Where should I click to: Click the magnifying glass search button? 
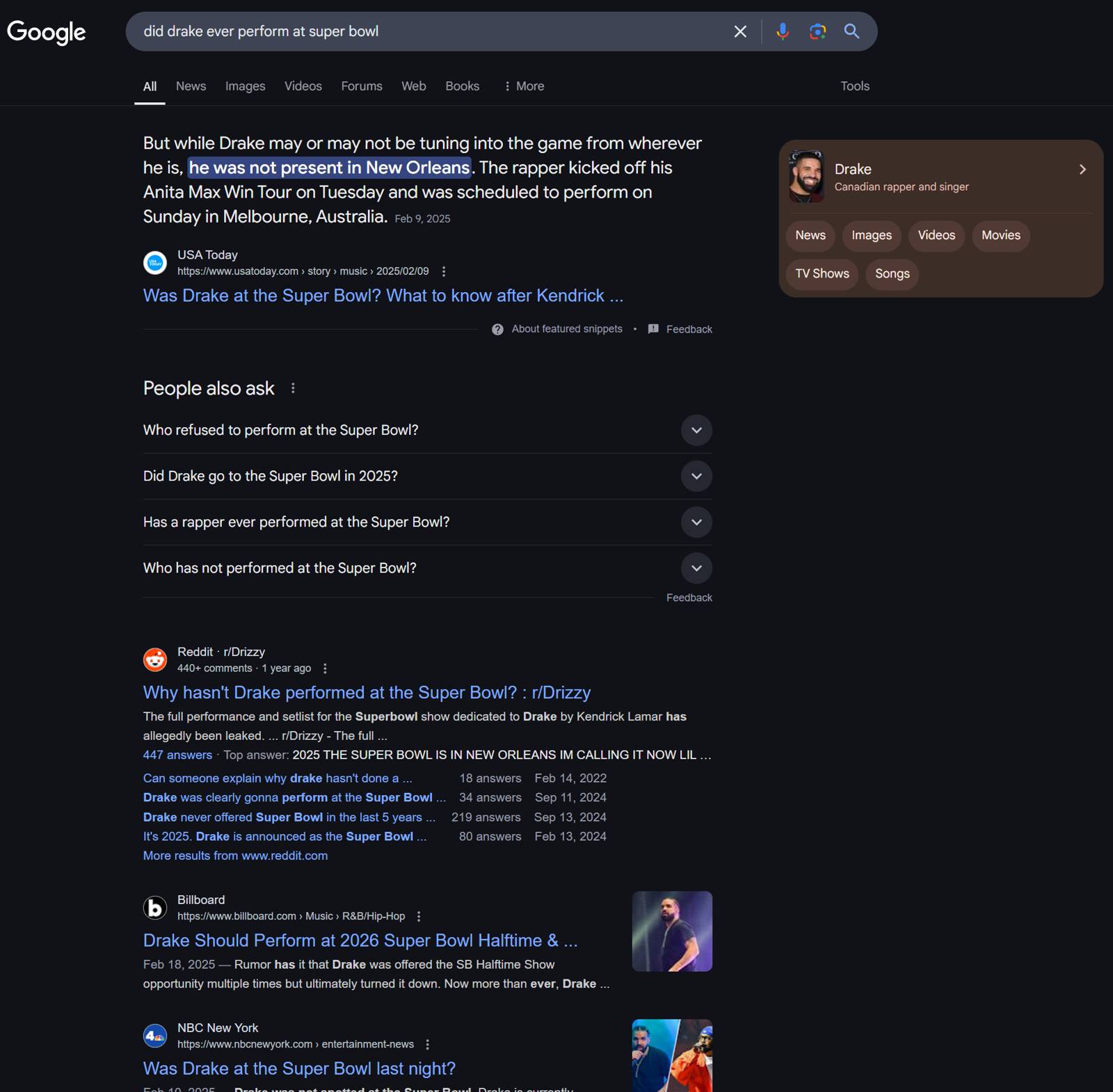(851, 31)
